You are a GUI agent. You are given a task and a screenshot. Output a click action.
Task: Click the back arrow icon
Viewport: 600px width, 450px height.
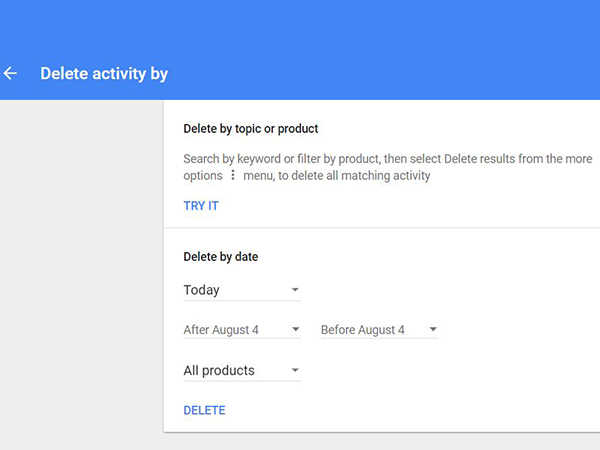(11, 74)
